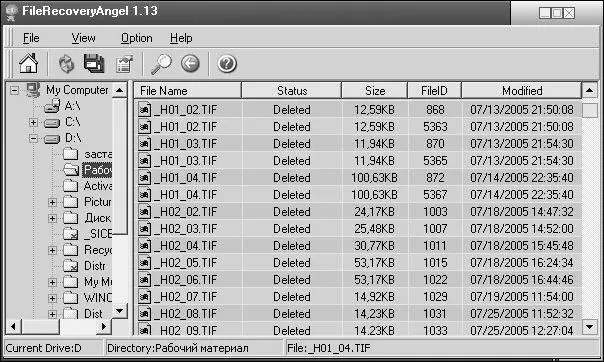
Task: Click the Help question mark icon
Action: click(226, 64)
